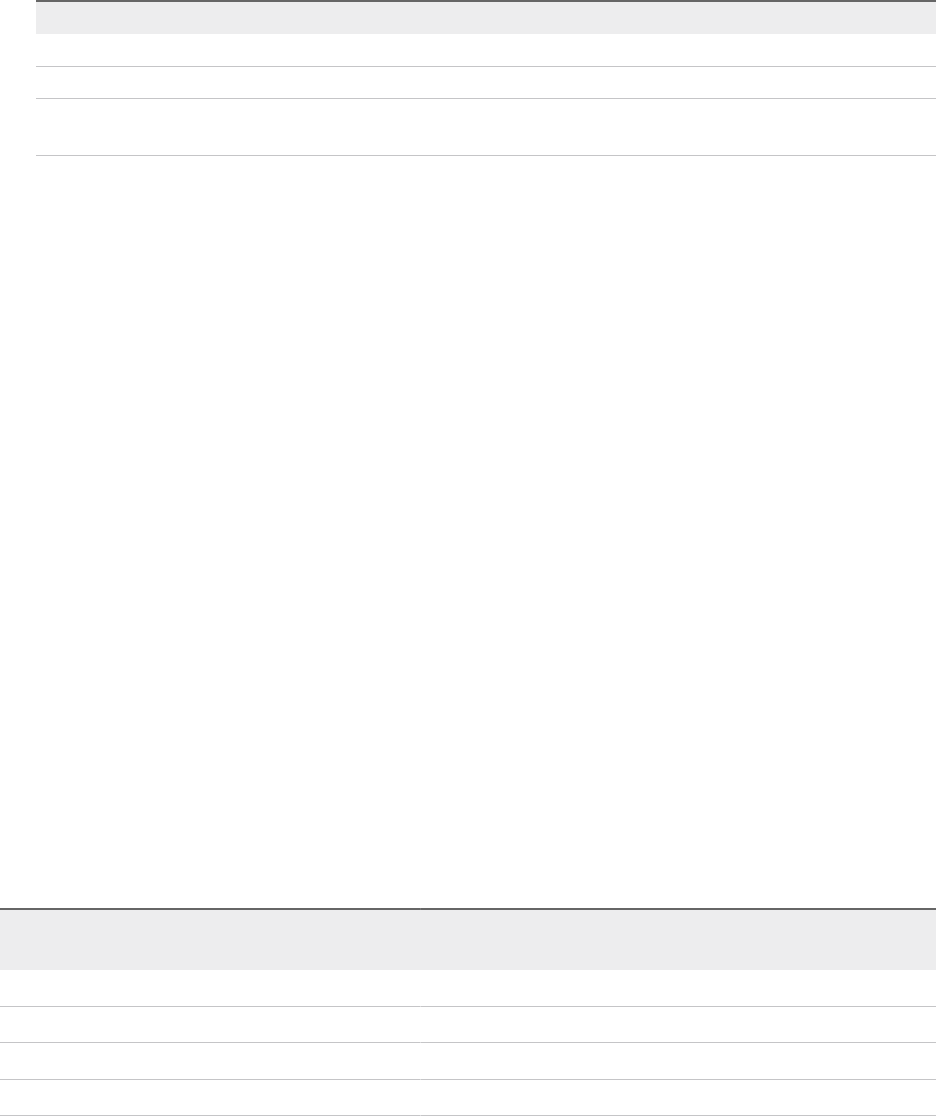This screenshot has width=936, height=1116.
Task: Select the taller third row of top table
Action: 485,127
